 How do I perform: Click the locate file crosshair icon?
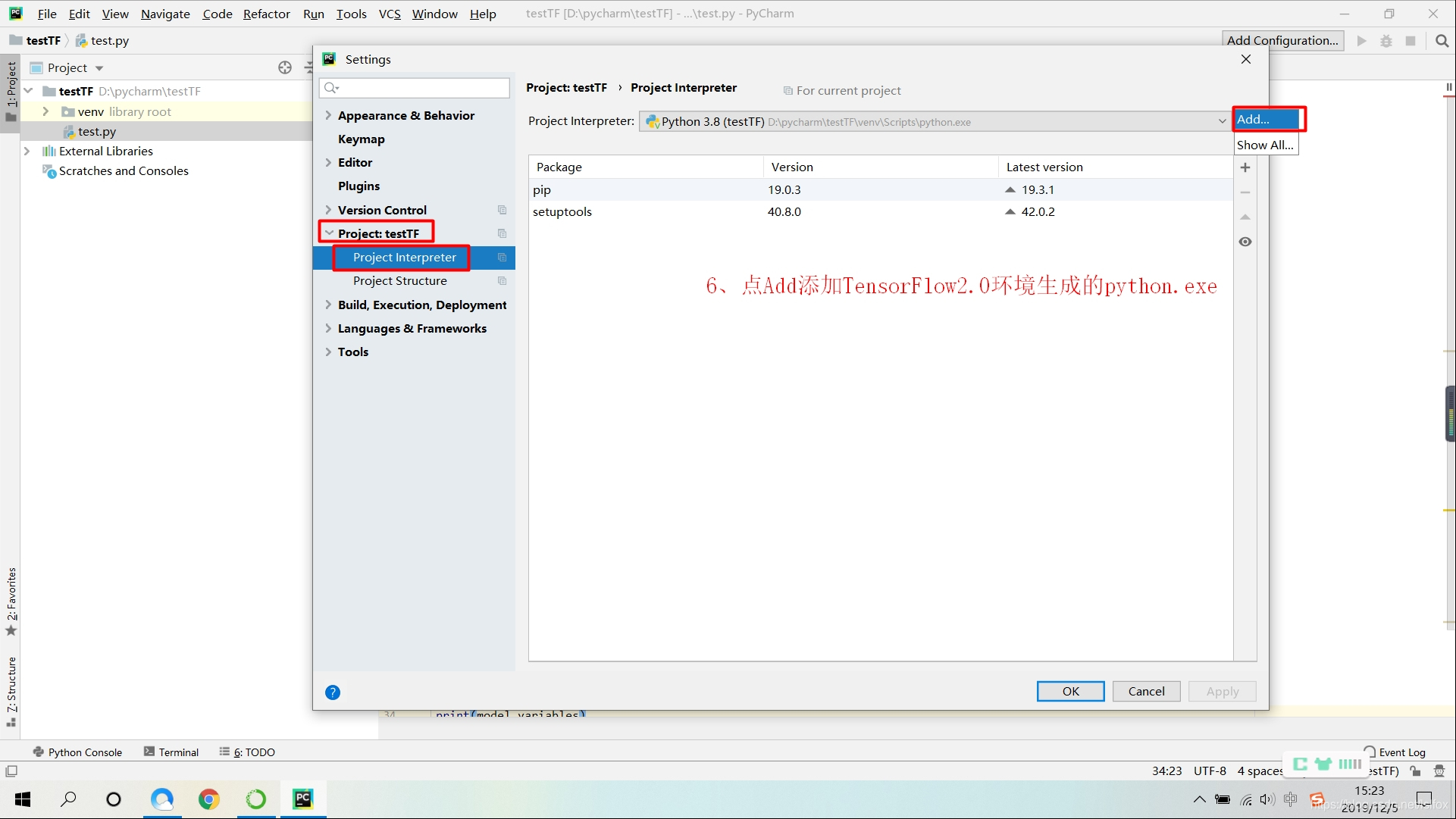pos(285,67)
